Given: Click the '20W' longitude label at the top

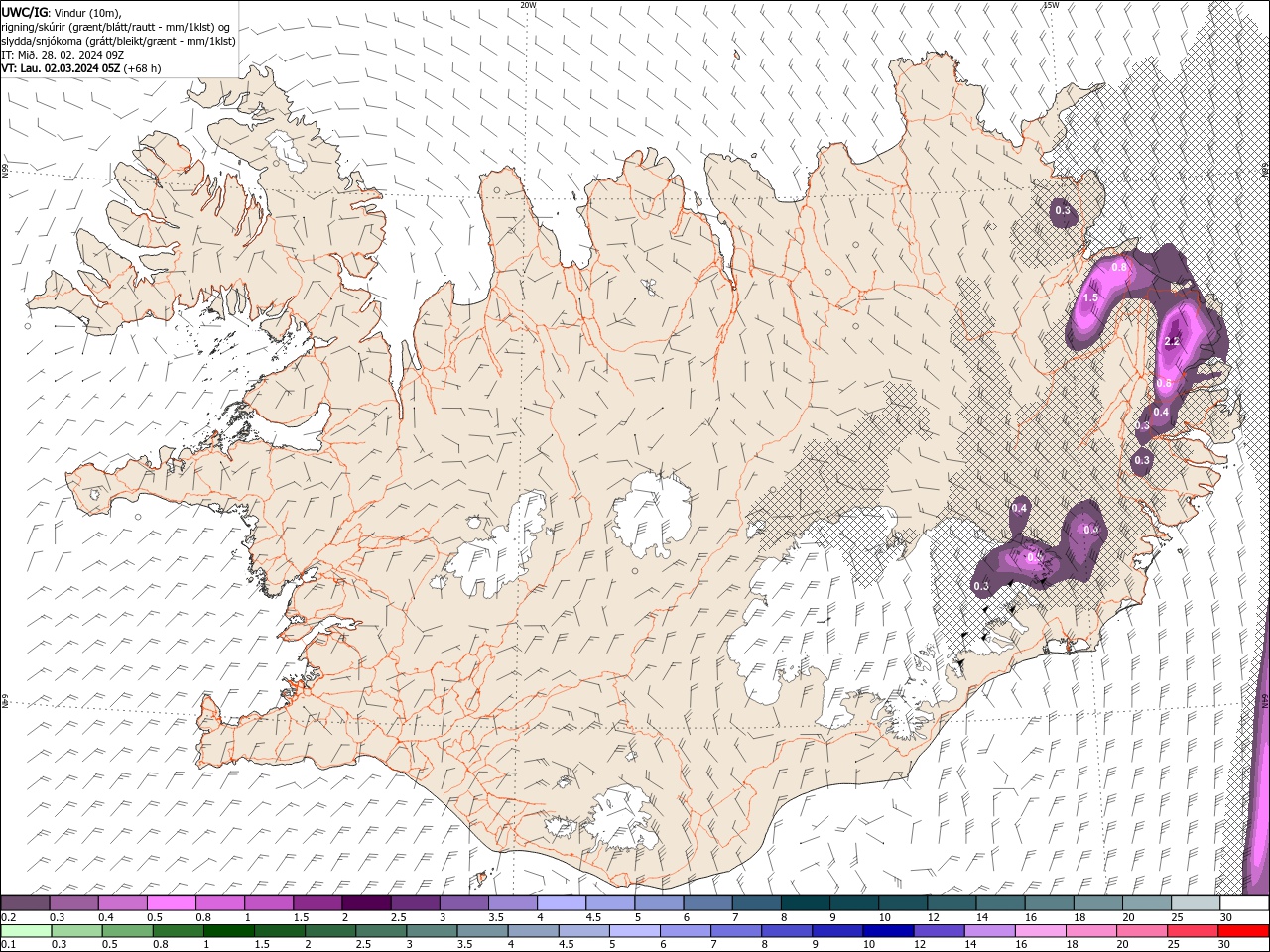Looking at the screenshot, I should pos(528,5).
